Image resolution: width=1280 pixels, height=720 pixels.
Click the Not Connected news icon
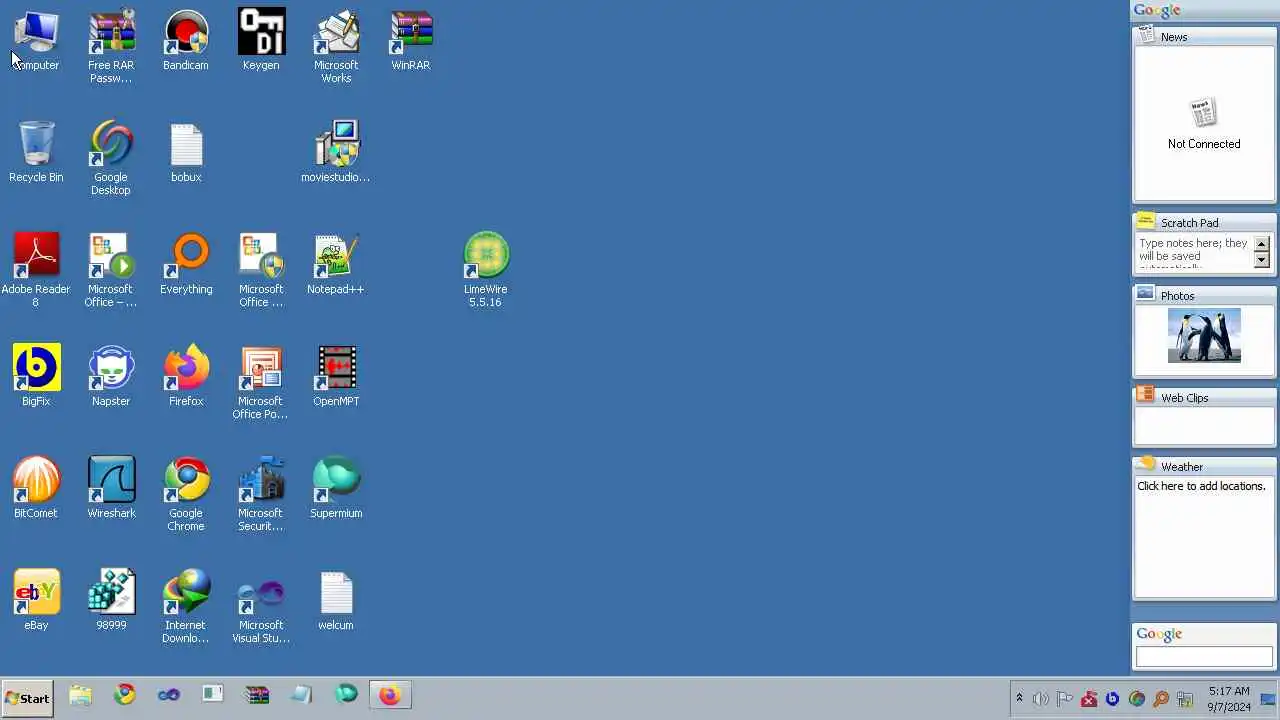[1204, 113]
